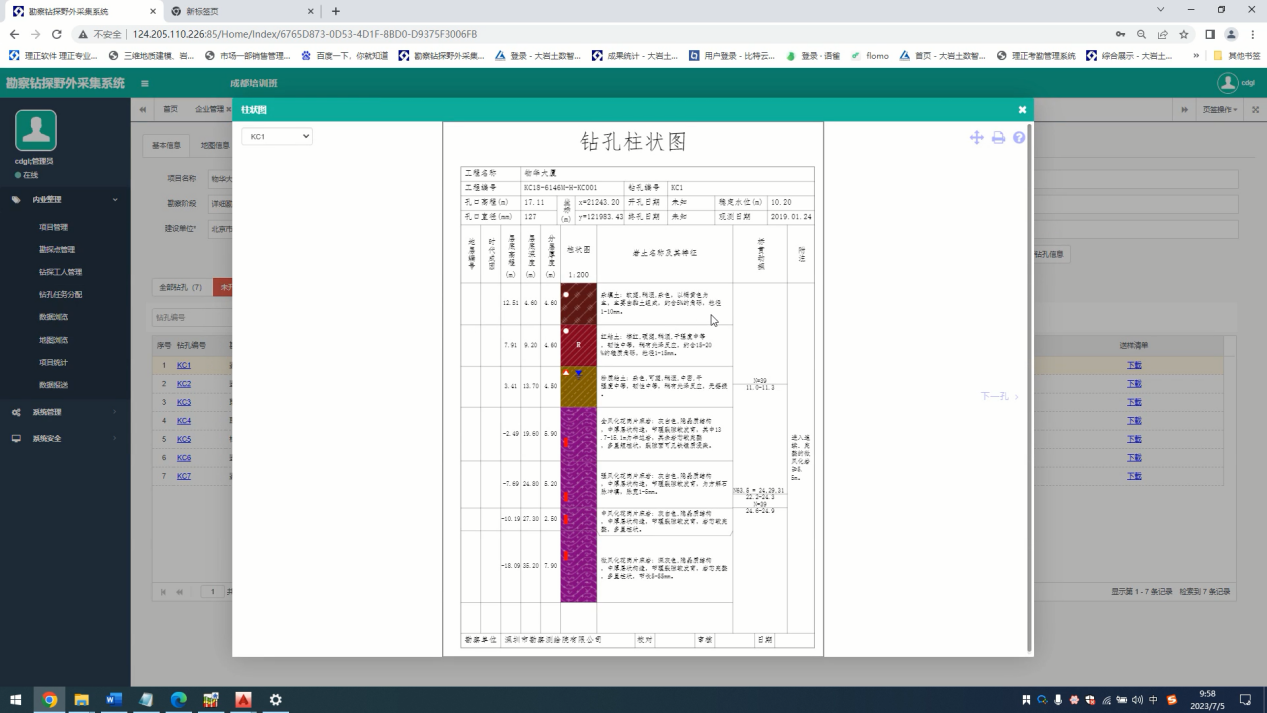The image size is (1267, 713).
Task: Click the 下载 link in the KC2 row
Action: [x=1133, y=384]
